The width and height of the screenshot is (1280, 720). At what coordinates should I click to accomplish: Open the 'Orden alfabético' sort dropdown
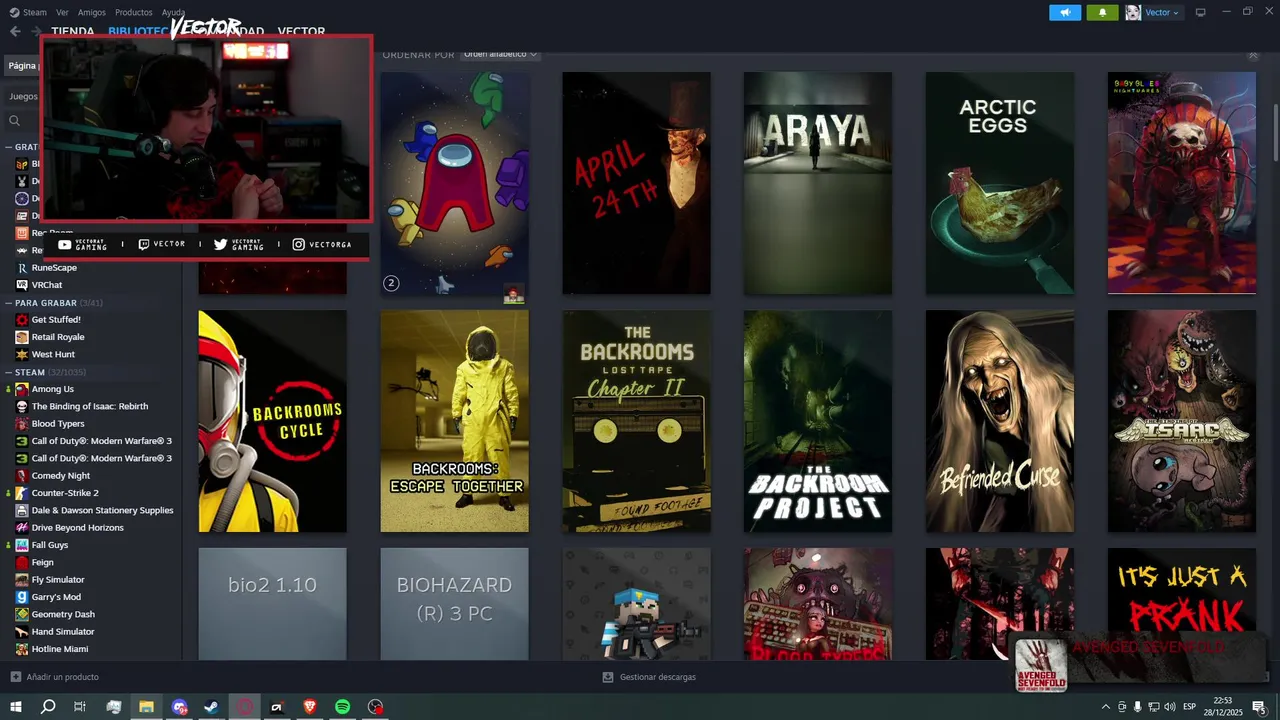(500, 54)
